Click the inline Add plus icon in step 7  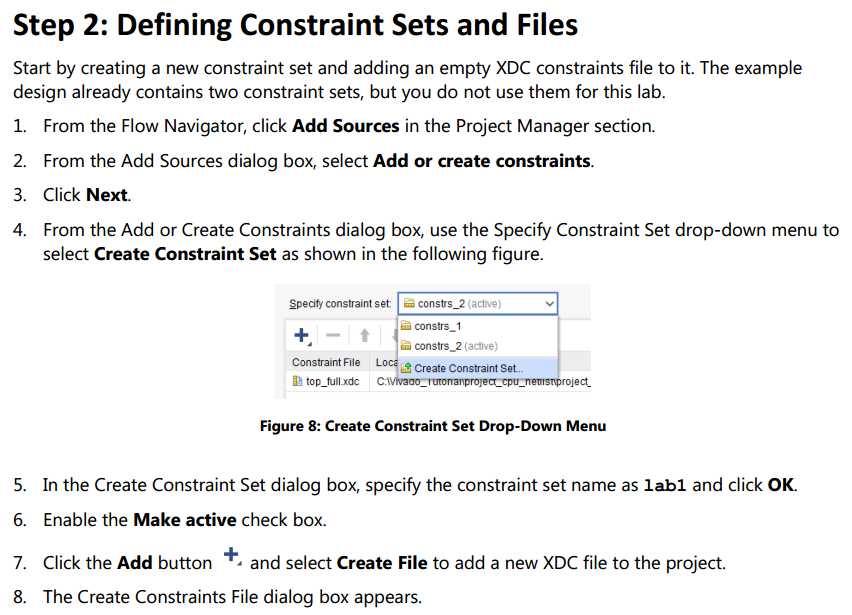point(232,556)
